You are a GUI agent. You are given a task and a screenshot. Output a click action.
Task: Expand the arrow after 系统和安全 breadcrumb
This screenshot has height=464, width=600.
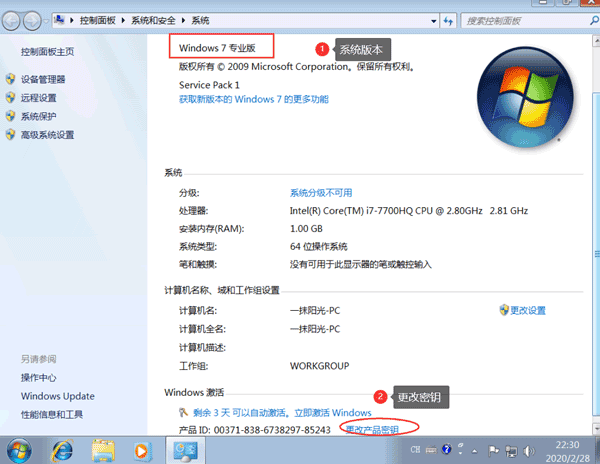tap(184, 21)
